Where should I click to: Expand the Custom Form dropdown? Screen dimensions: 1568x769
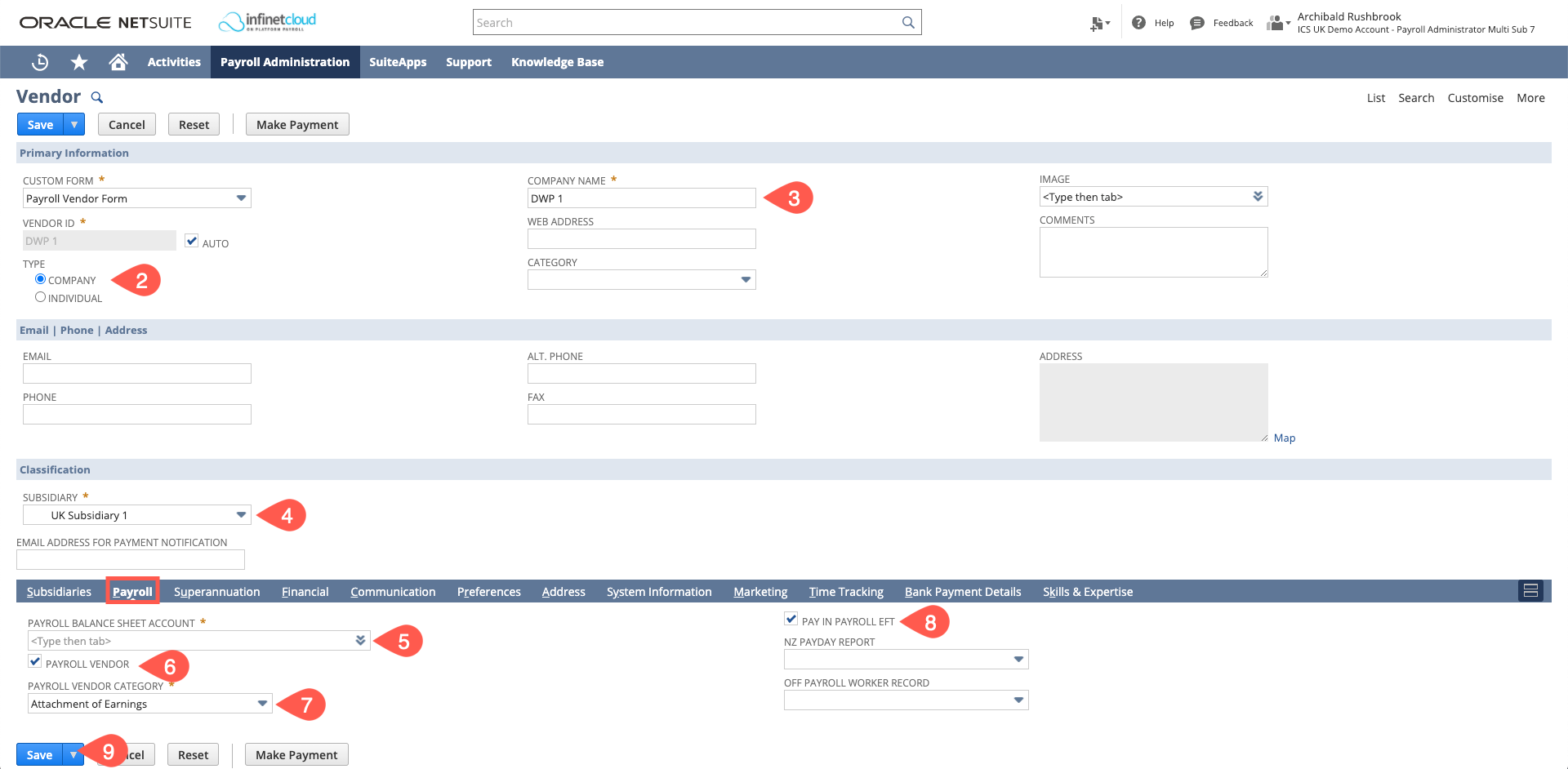click(241, 198)
